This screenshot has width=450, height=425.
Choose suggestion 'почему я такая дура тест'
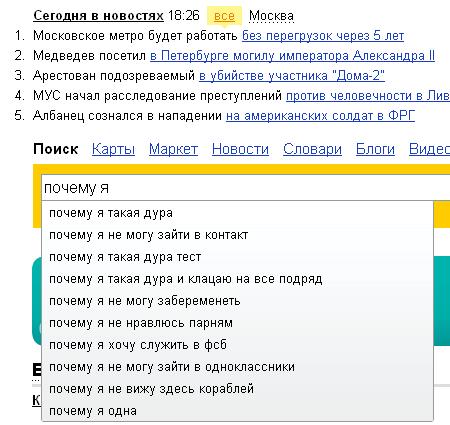click(x=237, y=257)
